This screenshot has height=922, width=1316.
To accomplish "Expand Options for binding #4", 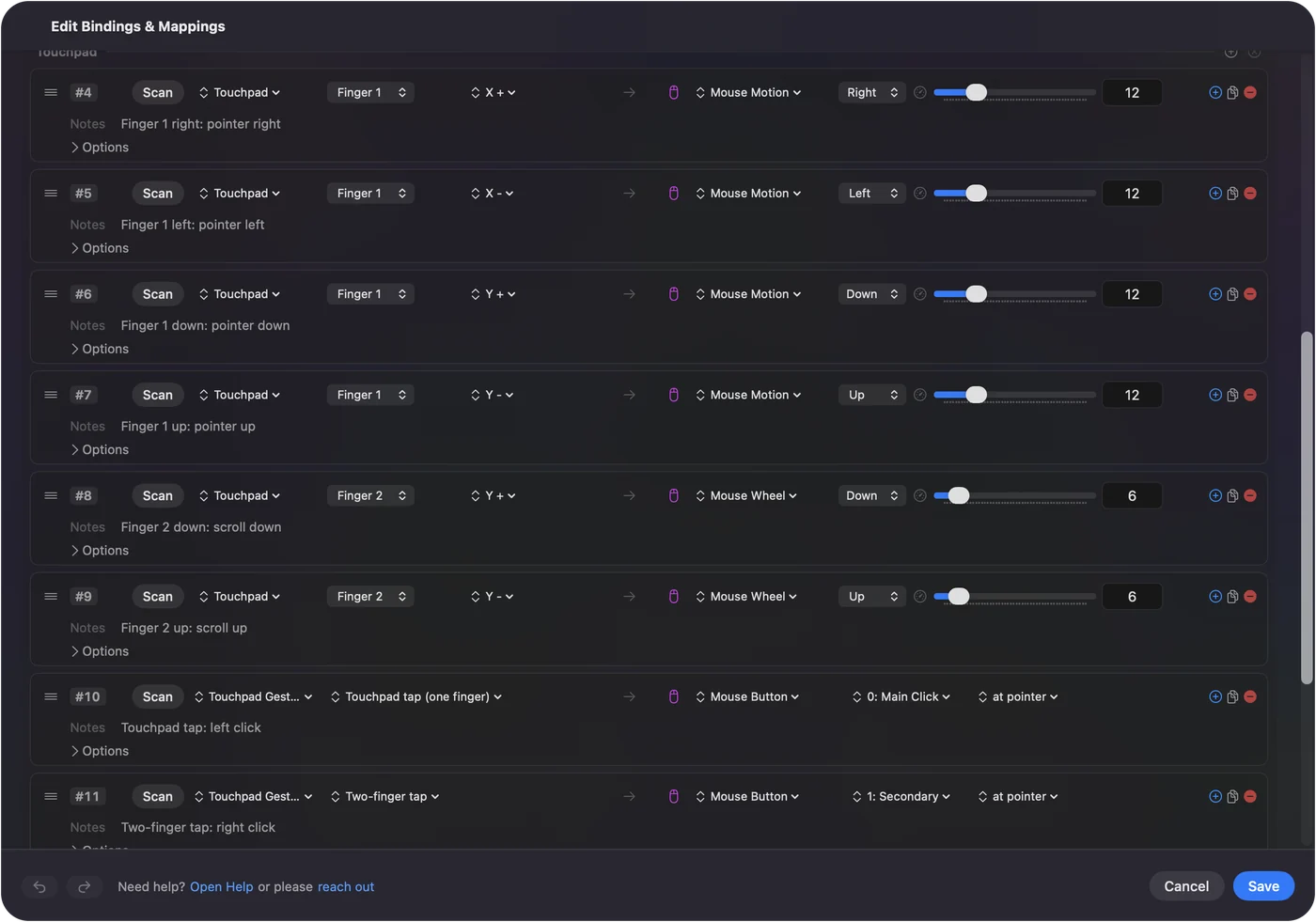I will 100,148.
